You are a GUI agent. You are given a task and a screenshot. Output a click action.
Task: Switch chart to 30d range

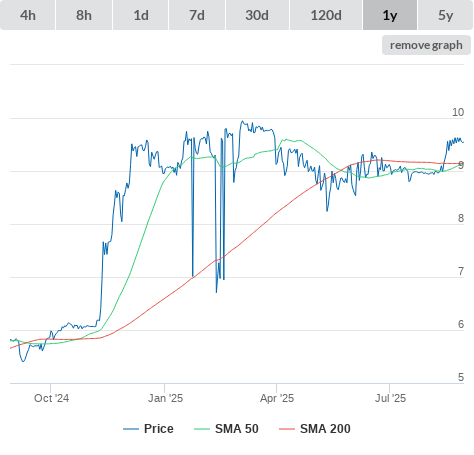point(257,15)
